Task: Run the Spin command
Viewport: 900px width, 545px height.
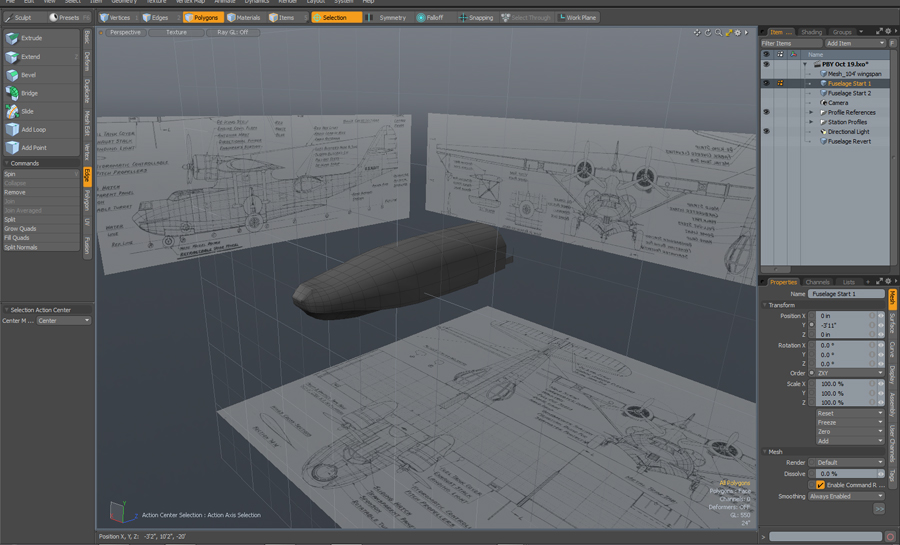Action: 41,174
